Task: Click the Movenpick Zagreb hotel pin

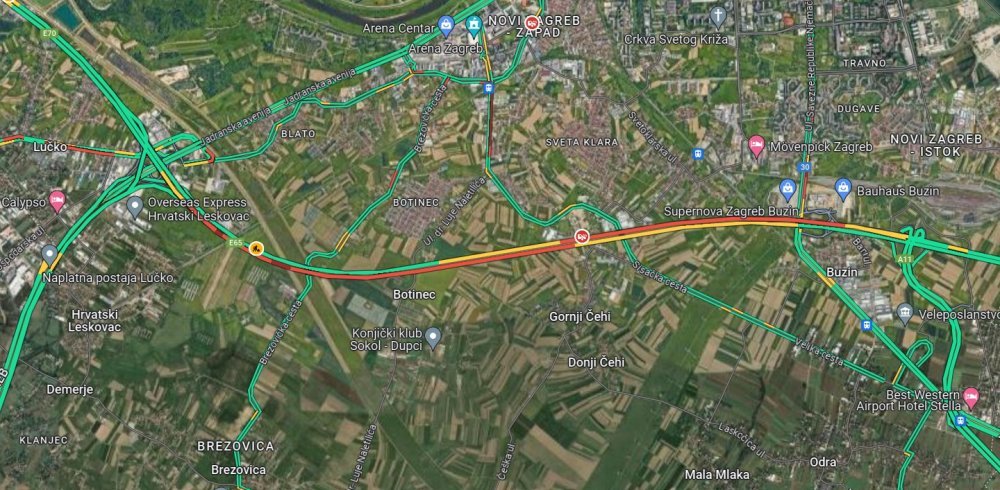Action: [x=756, y=145]
